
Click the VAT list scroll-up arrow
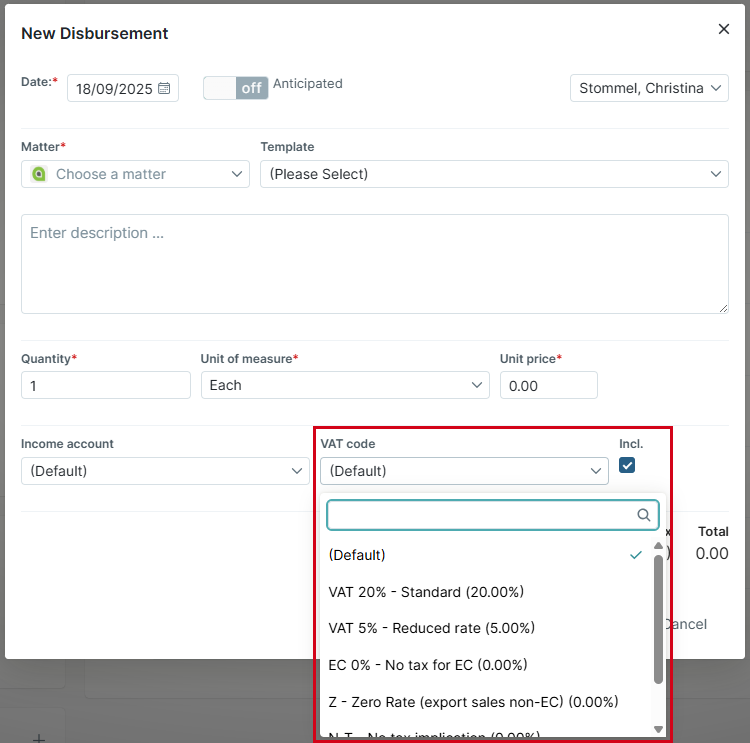pyautogui.click(x=658, y=545)
